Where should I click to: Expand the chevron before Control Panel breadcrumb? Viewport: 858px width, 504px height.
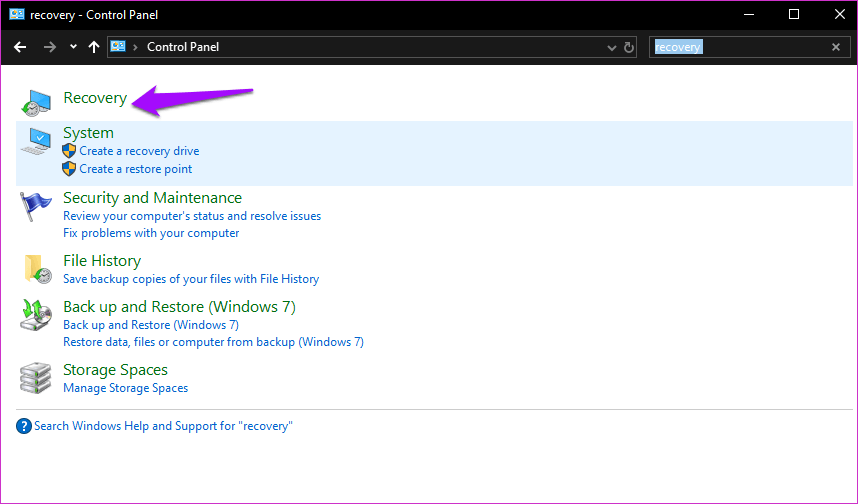click(135, 47)
